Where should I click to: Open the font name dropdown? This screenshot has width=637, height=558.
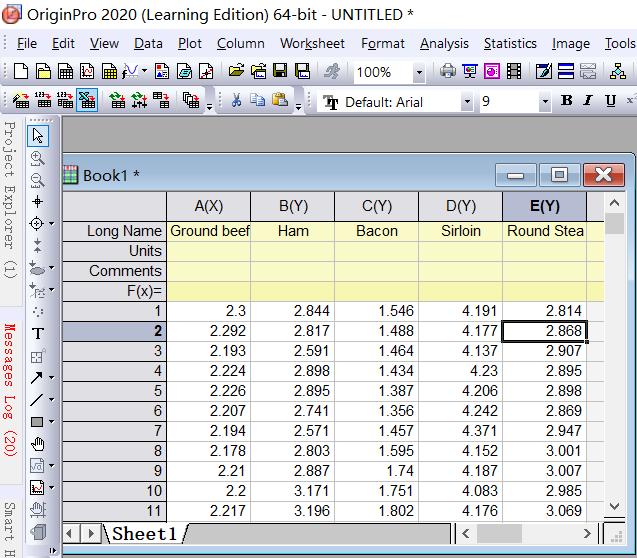[x=466, y=102]
